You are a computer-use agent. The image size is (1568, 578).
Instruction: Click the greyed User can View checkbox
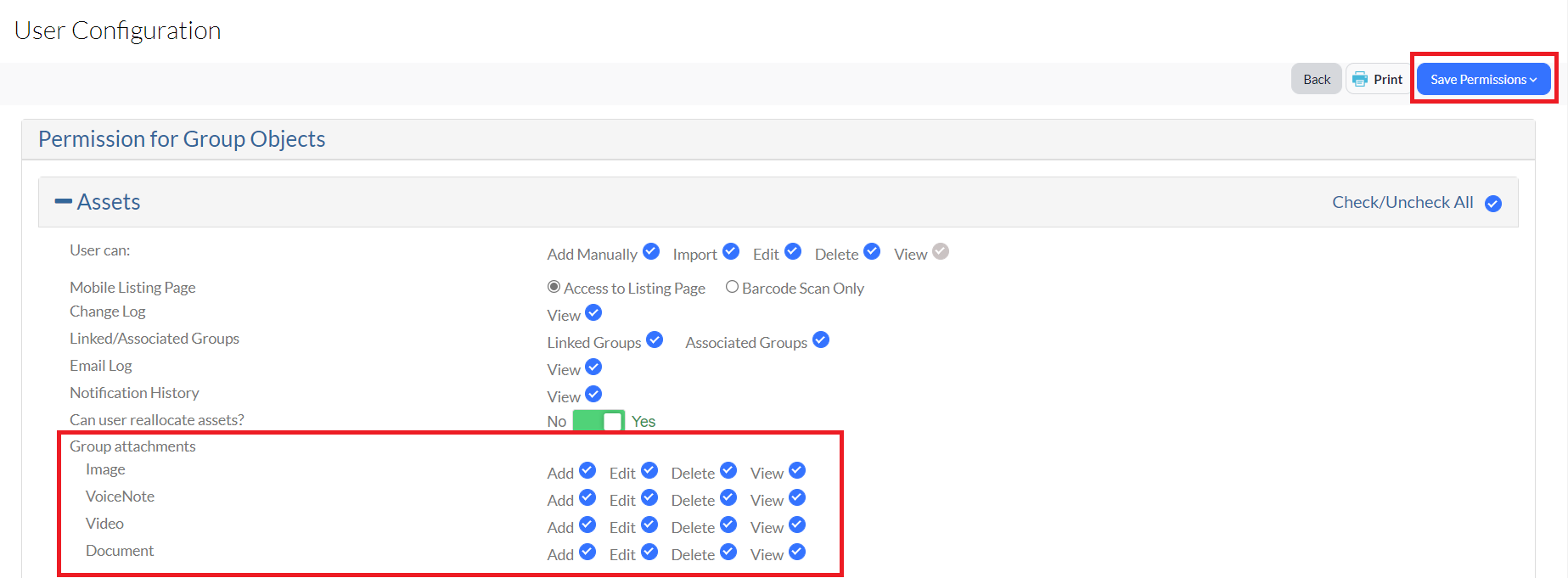click(x=941, y=251)
